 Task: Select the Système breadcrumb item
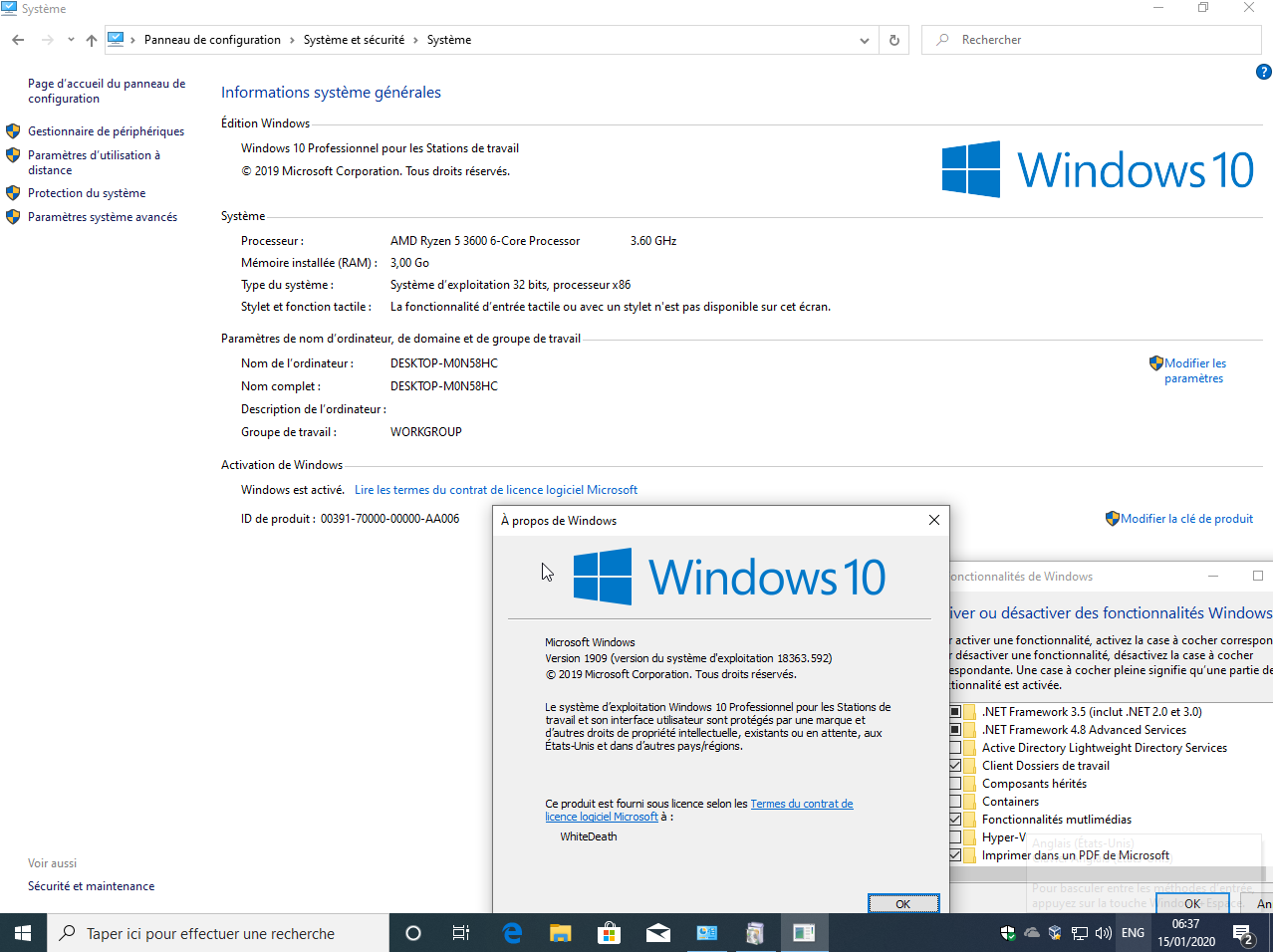[x=449, y=40]
